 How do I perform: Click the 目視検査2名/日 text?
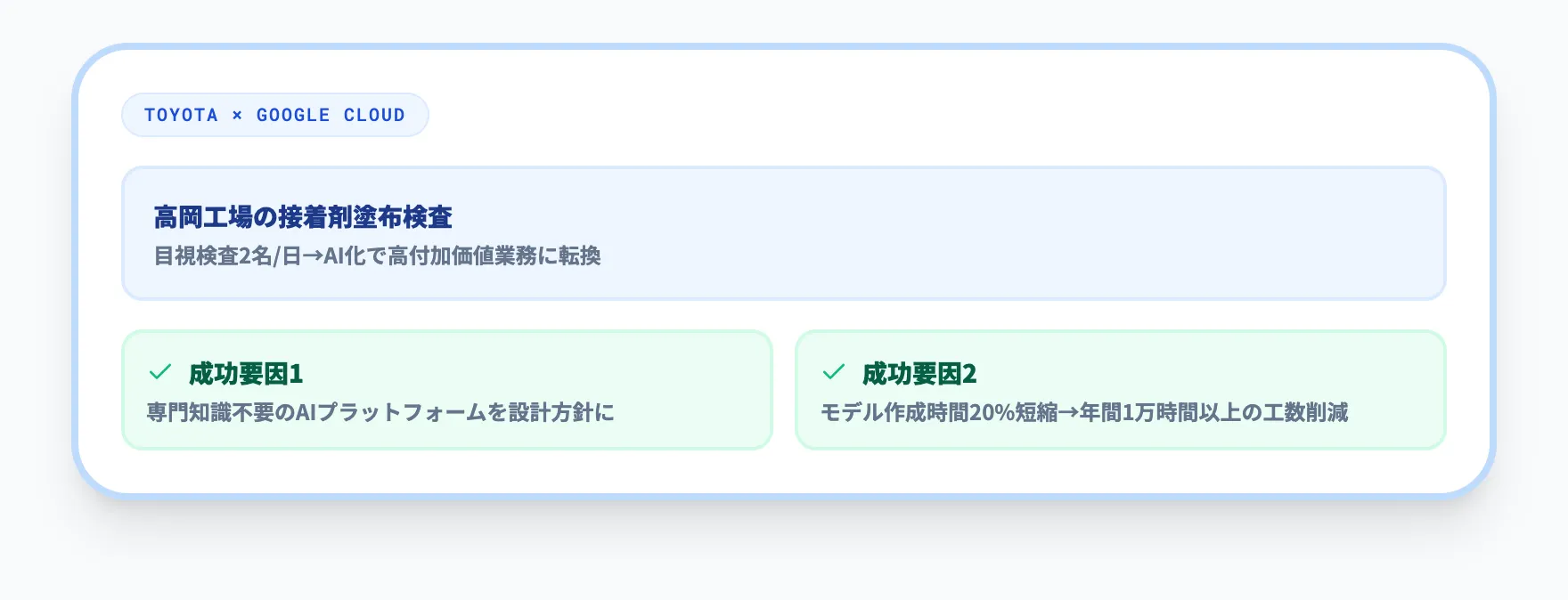click(227, 256)
